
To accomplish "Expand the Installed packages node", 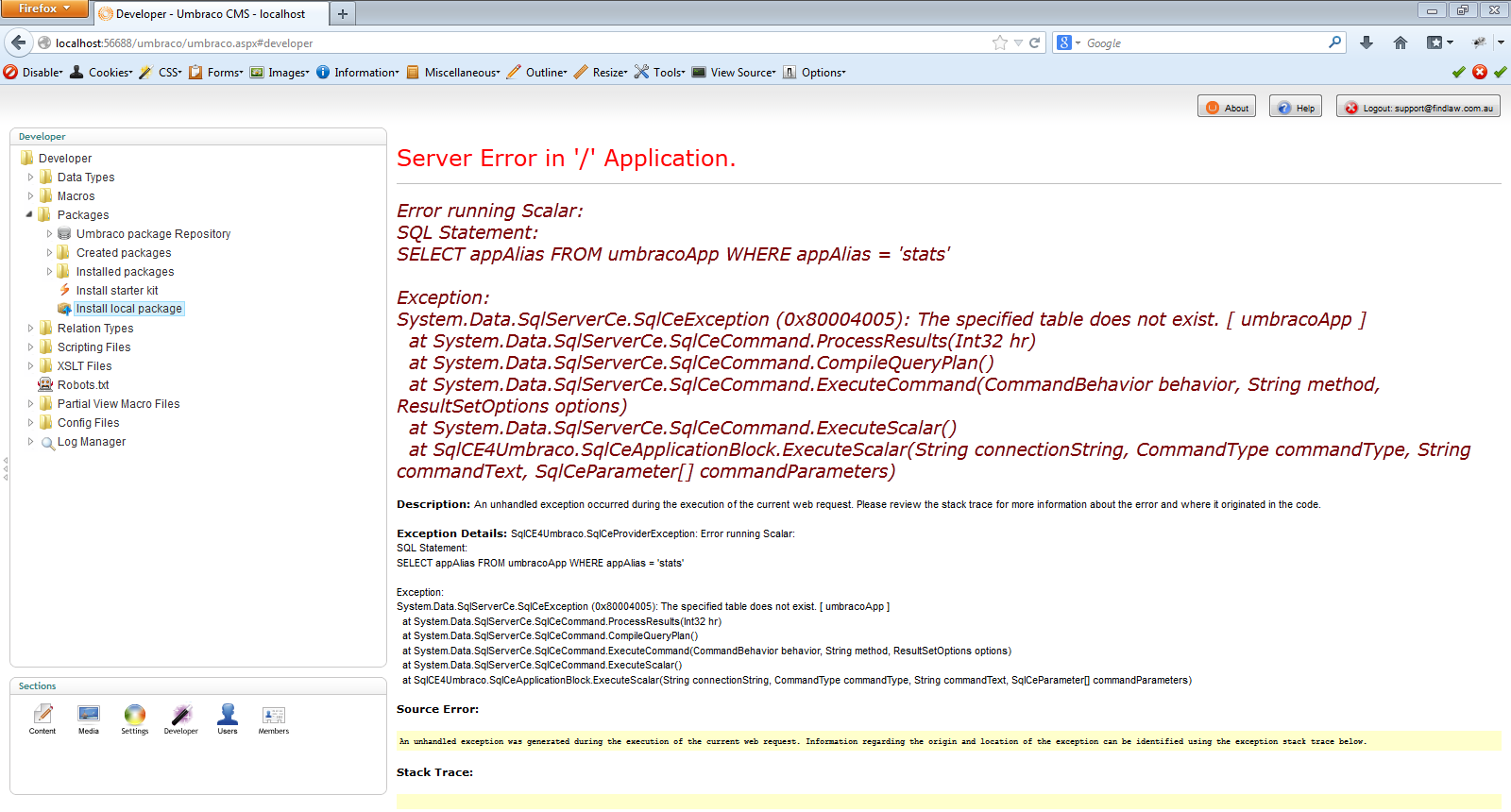I will pos(49,271).
